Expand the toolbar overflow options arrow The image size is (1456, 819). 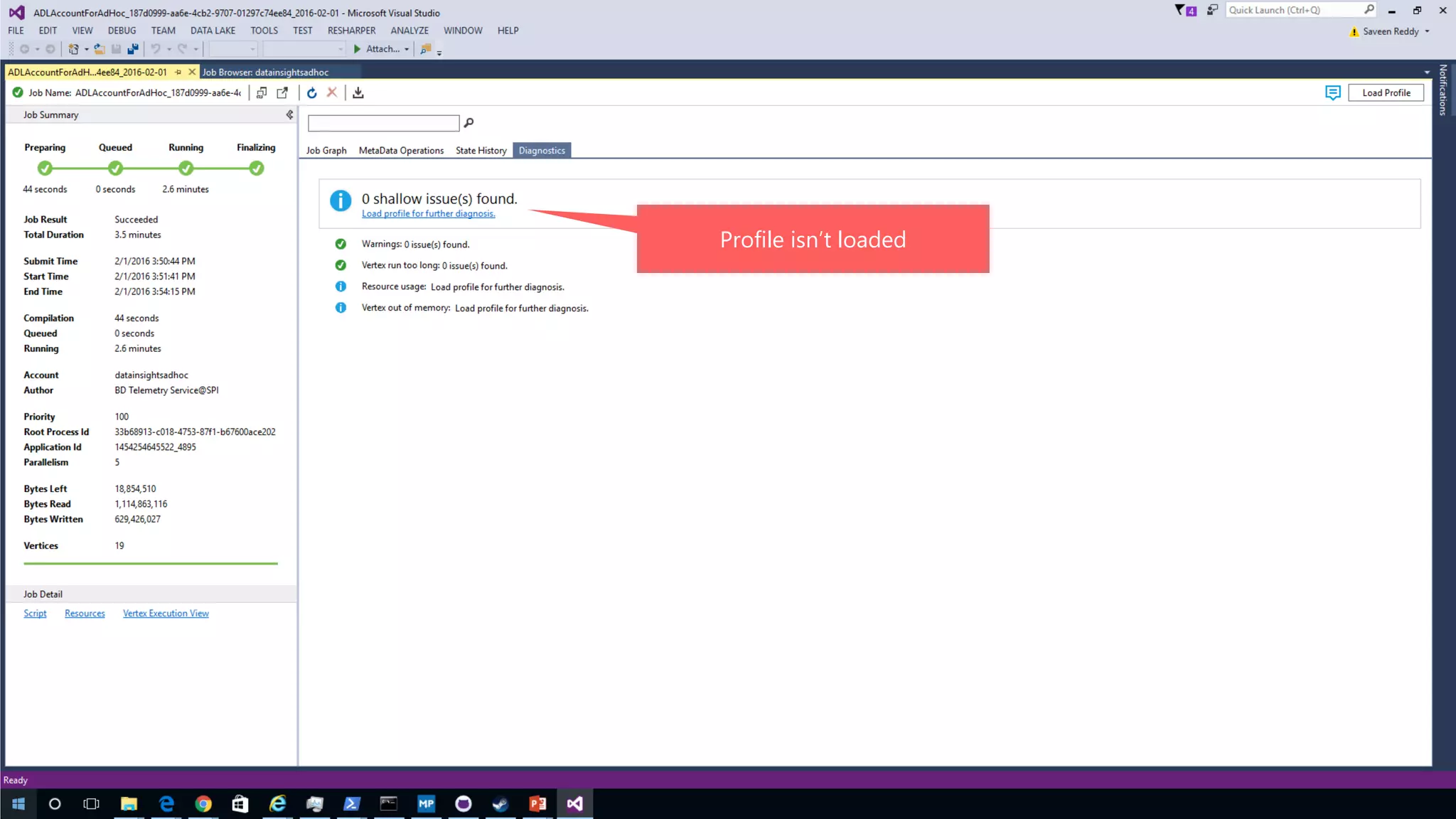pos(439,52)
